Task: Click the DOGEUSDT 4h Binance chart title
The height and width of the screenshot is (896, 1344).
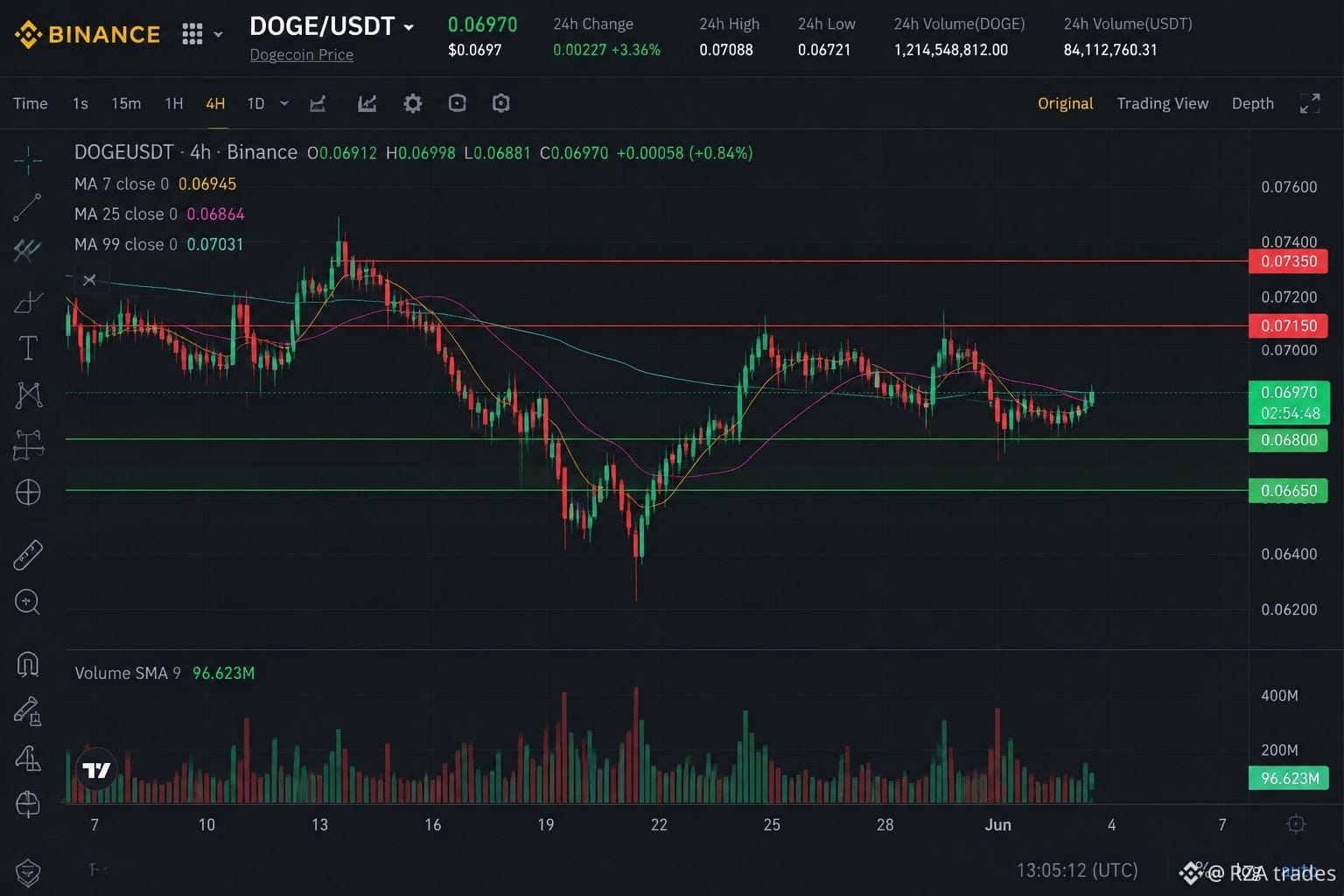Action: pos(185,152)
